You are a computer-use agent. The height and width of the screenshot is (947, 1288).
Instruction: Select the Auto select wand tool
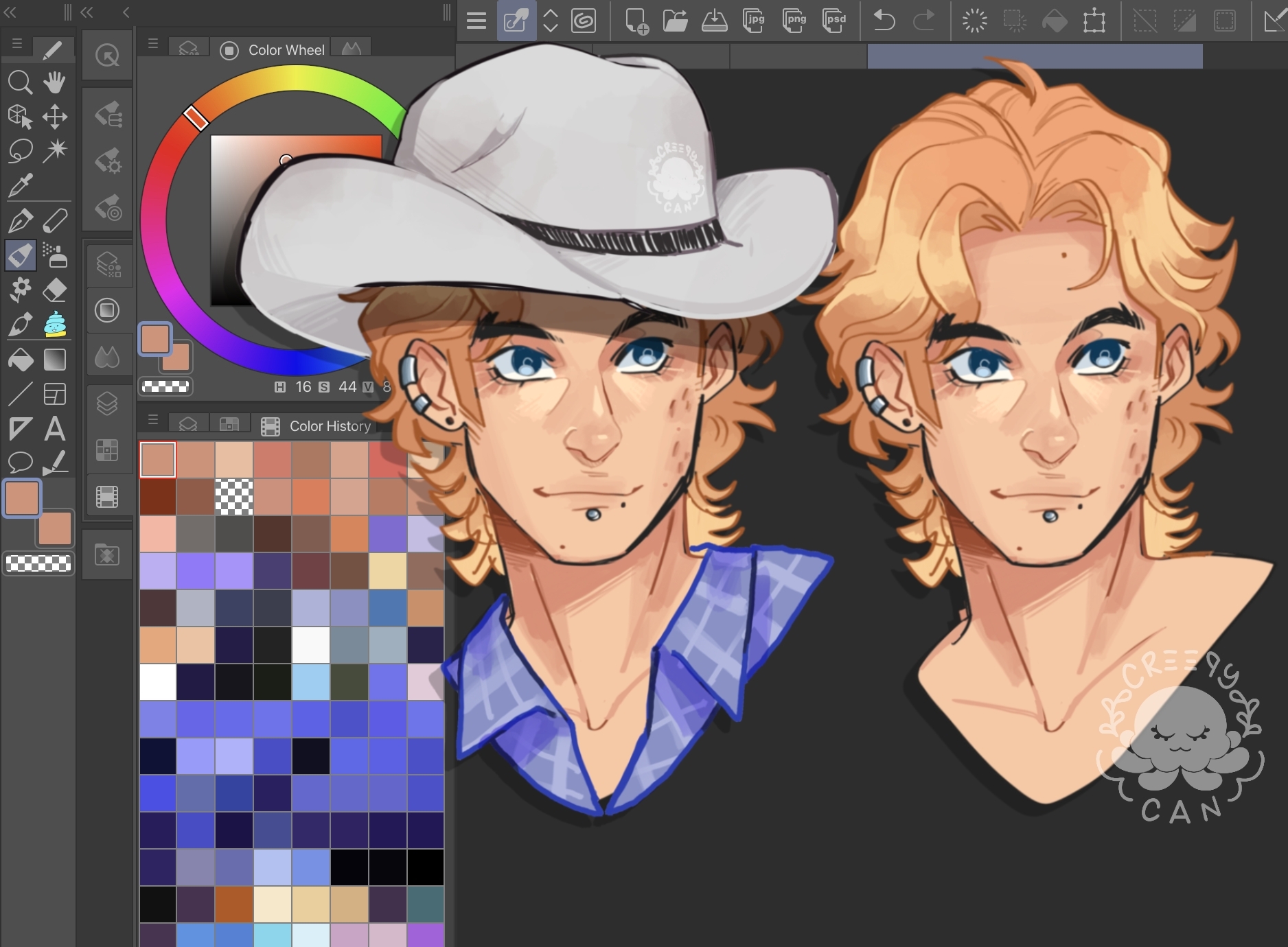pyautogui.click(x=55, y=151)
